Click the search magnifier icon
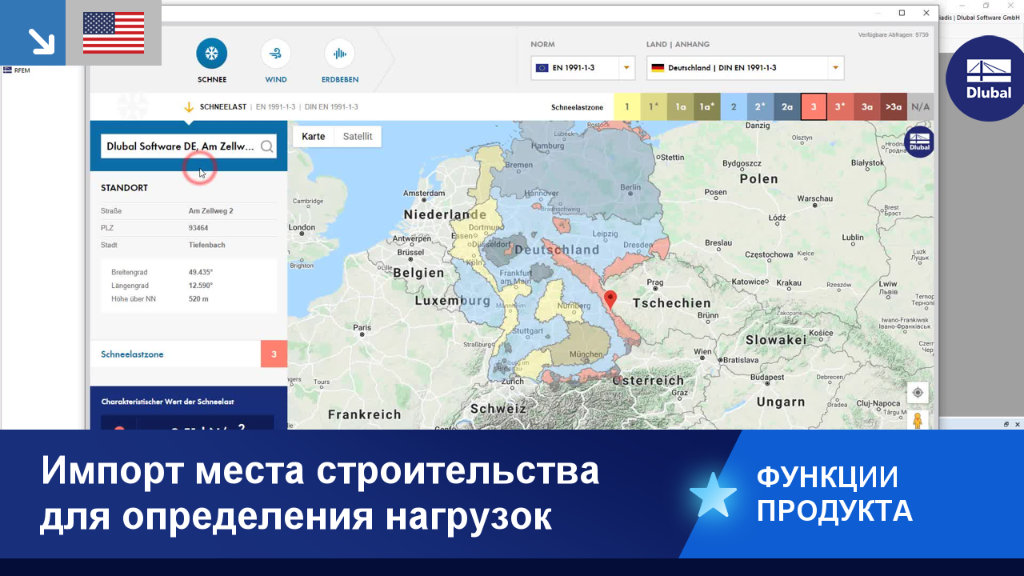This screenshot has width=1024, height=576. tap(266, 146)
